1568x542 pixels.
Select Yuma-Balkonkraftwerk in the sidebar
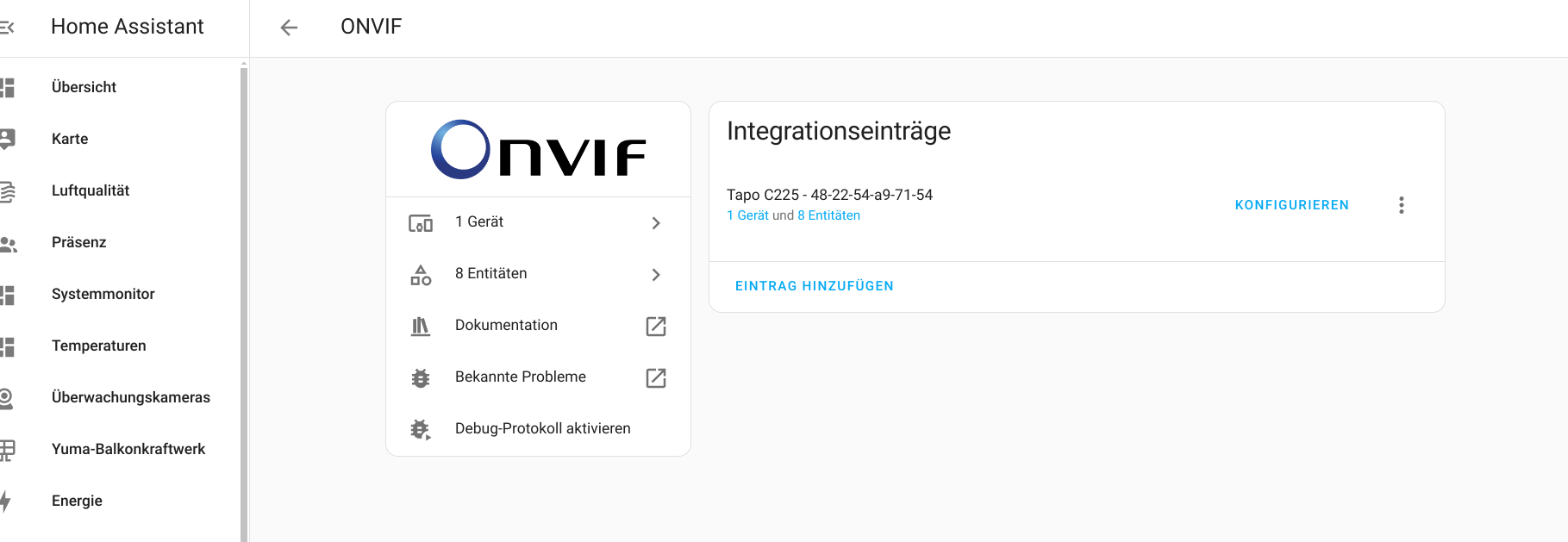click(x=128, y=449)
